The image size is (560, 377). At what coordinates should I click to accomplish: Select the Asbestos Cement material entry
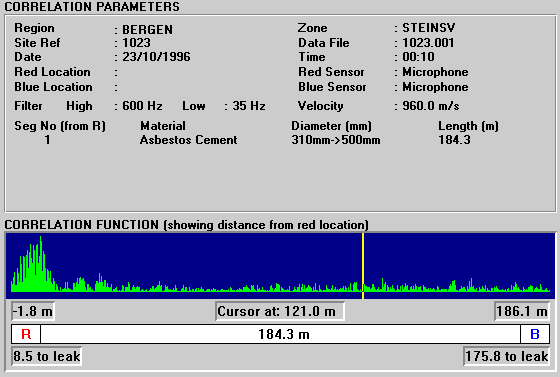click(188, 140)
